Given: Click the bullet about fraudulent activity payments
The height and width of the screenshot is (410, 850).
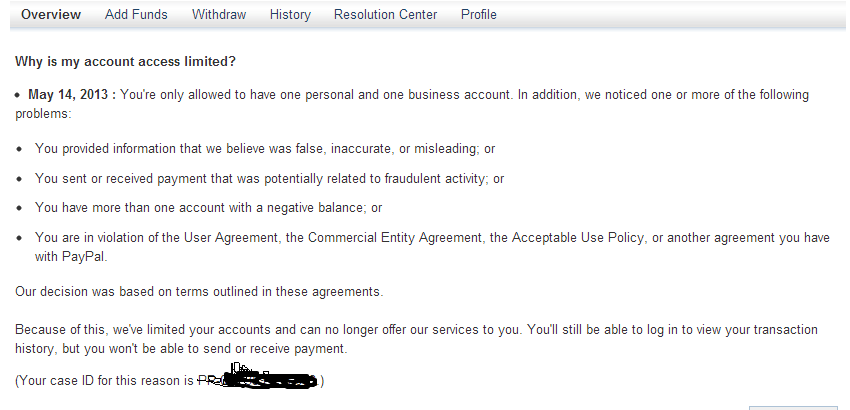Looking at the screenshot, I should tap(269, 179).
